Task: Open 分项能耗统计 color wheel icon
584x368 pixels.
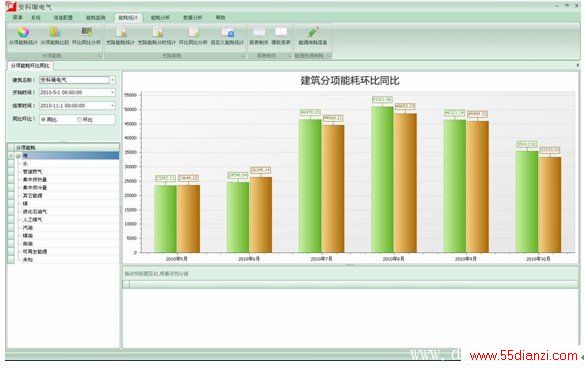Action: click(x=23, y=32)
